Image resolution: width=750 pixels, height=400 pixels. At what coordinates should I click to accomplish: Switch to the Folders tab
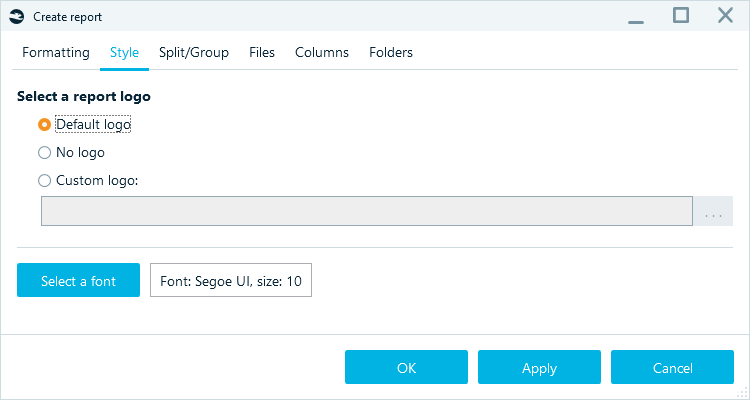[391, 52]
